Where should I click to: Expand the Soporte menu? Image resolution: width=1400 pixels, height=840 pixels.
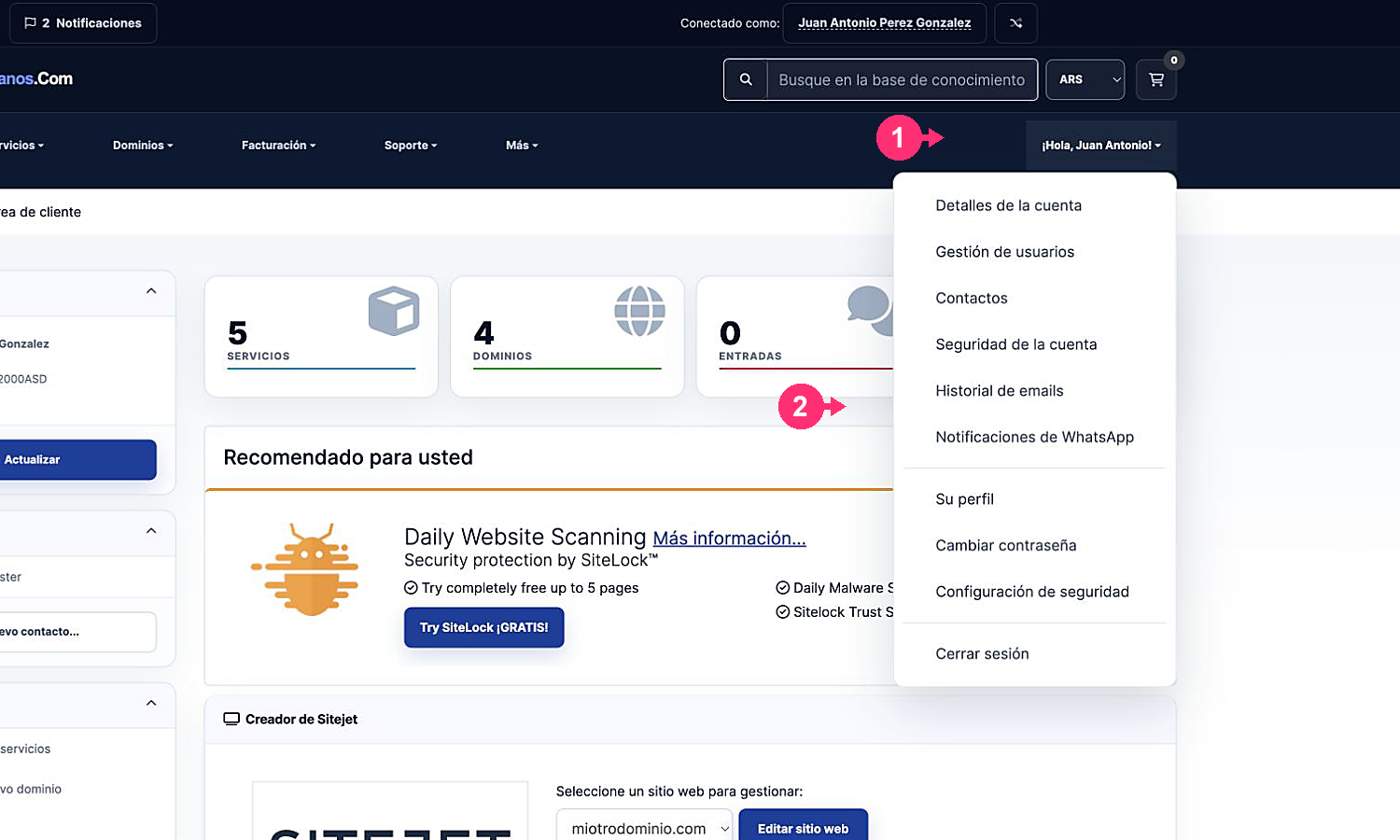411,146
